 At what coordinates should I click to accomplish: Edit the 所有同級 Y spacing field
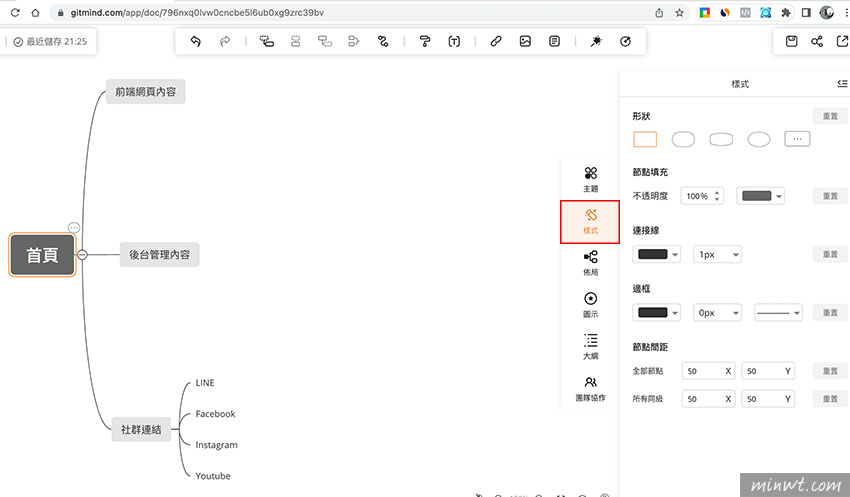(x=768, y=399)
